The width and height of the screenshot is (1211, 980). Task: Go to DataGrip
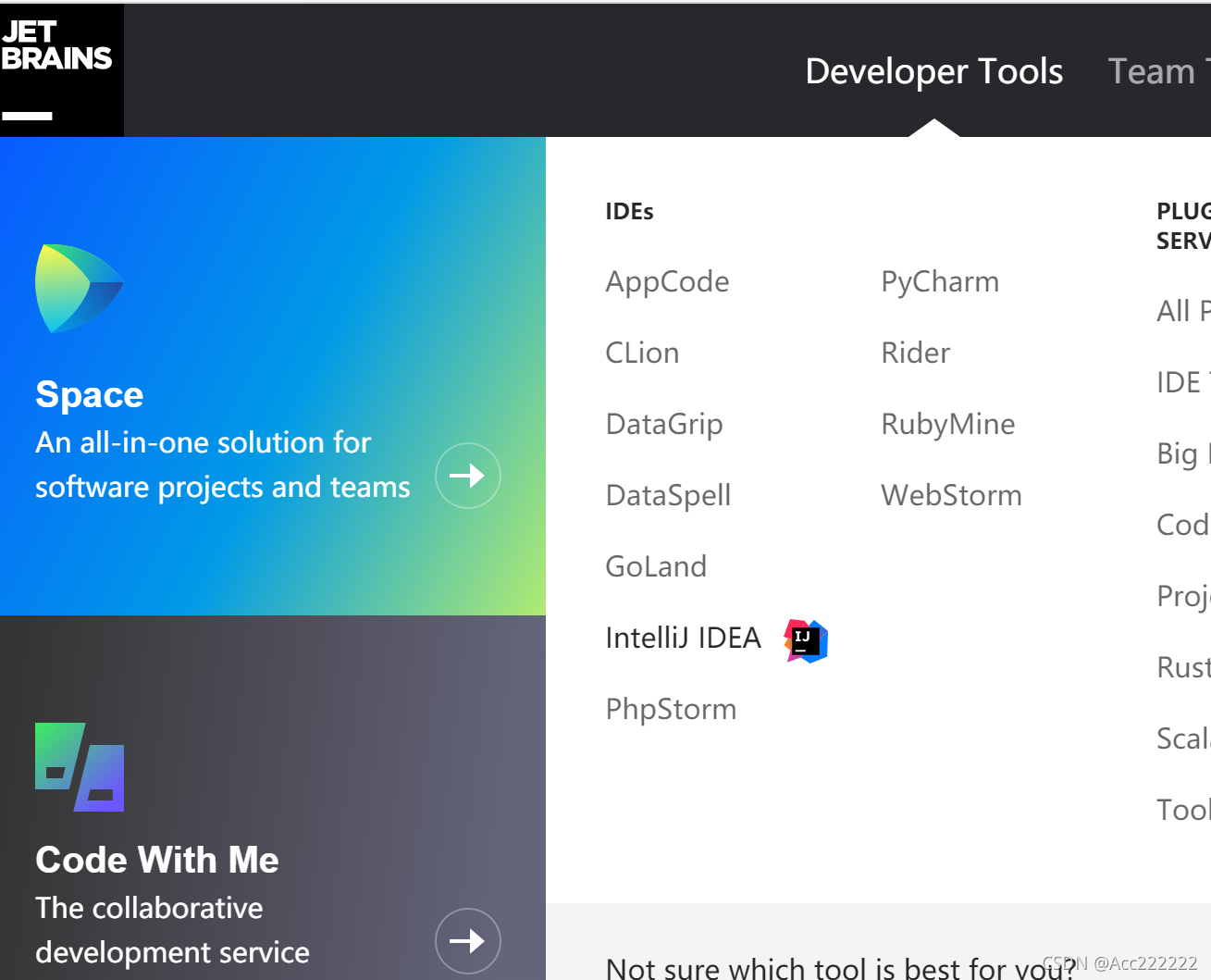664,425
